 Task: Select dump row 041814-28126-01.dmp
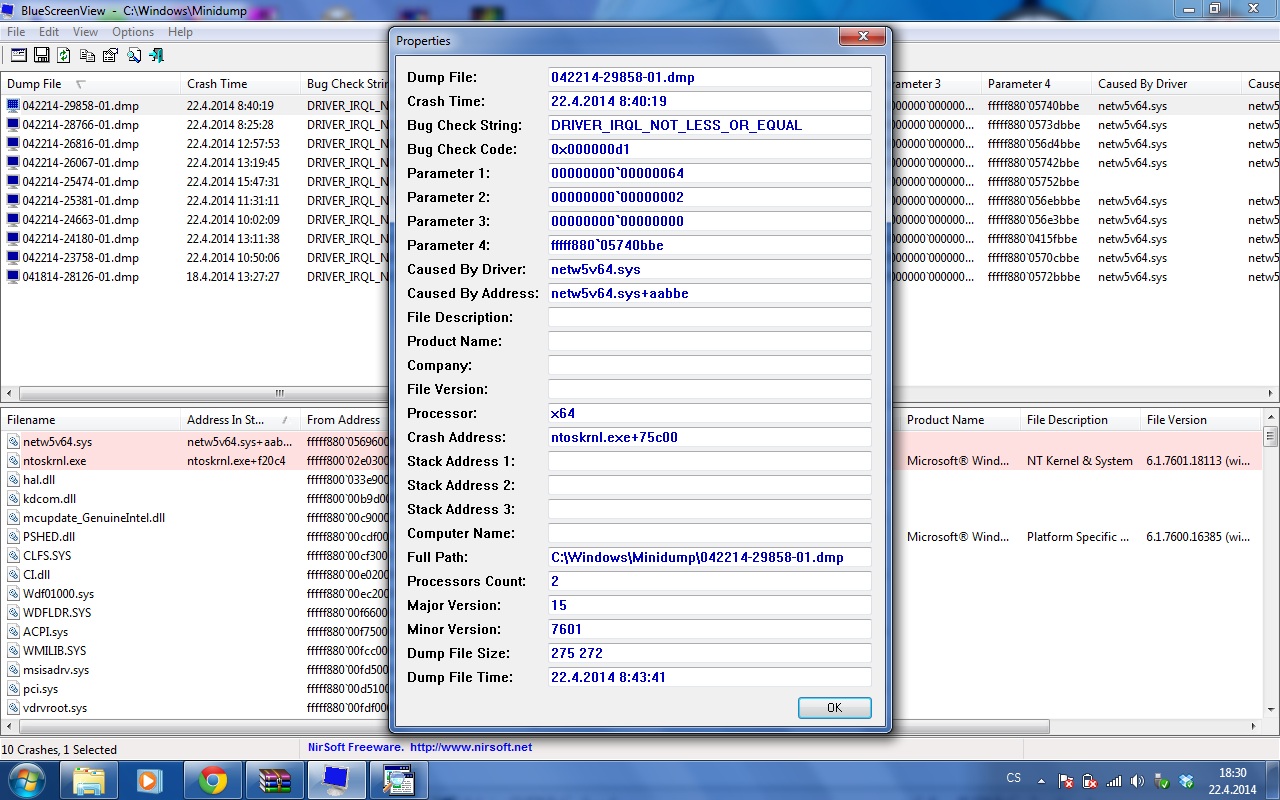pyautogui.click(x=80, y=277)
